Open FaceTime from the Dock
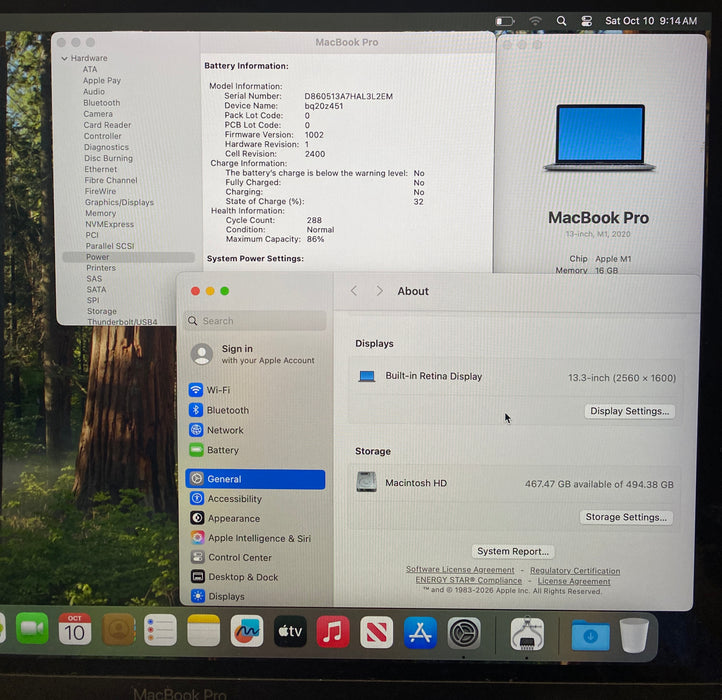722x700 pixels. [x=32, y=629]
